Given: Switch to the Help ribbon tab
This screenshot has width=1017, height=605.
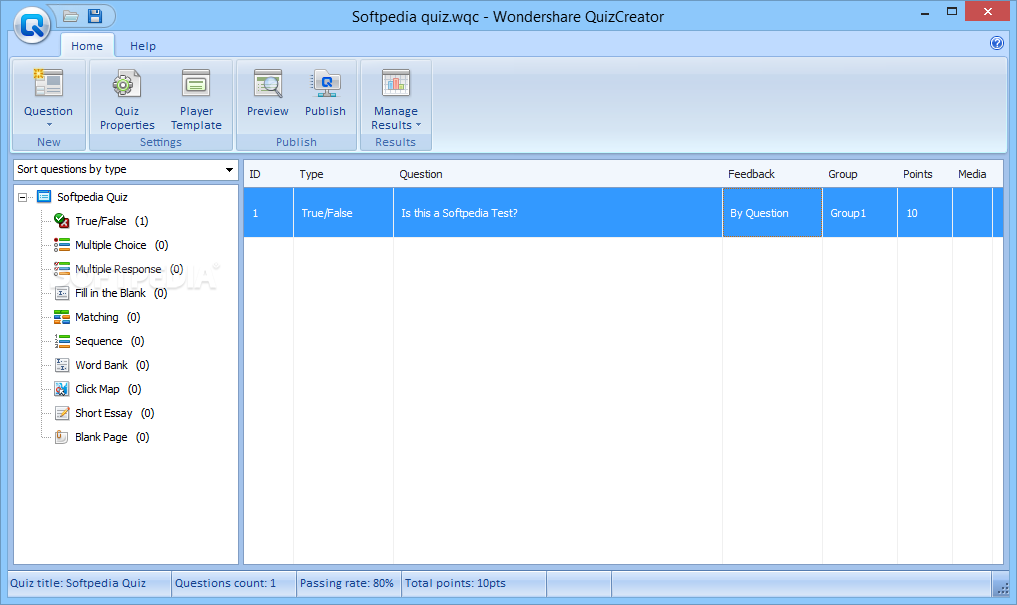Looking at the screenshot, I should (x=143, y=46).
